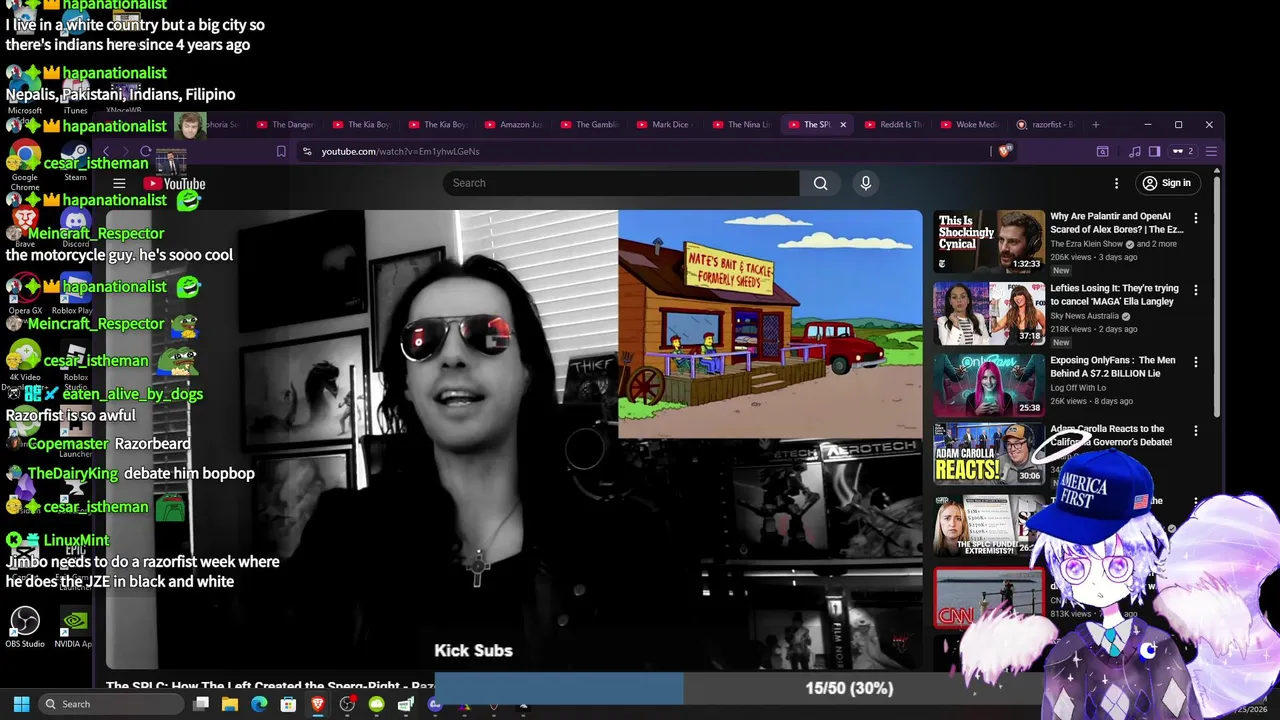Open the Brave music note media control
Viewport: 1280px width, 720px height.
pos(1134,152)
